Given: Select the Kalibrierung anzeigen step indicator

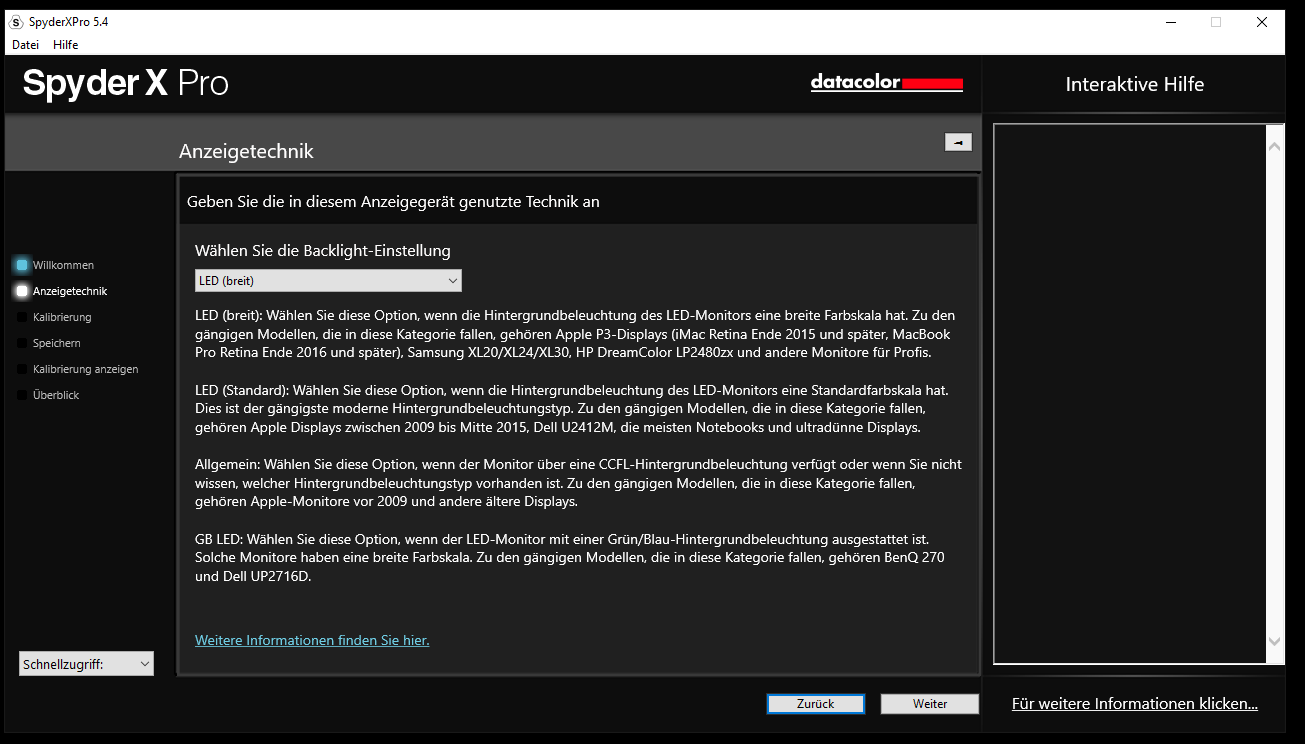Looking at the screenshot, I should pyautogui.click(x=22, y=369).
